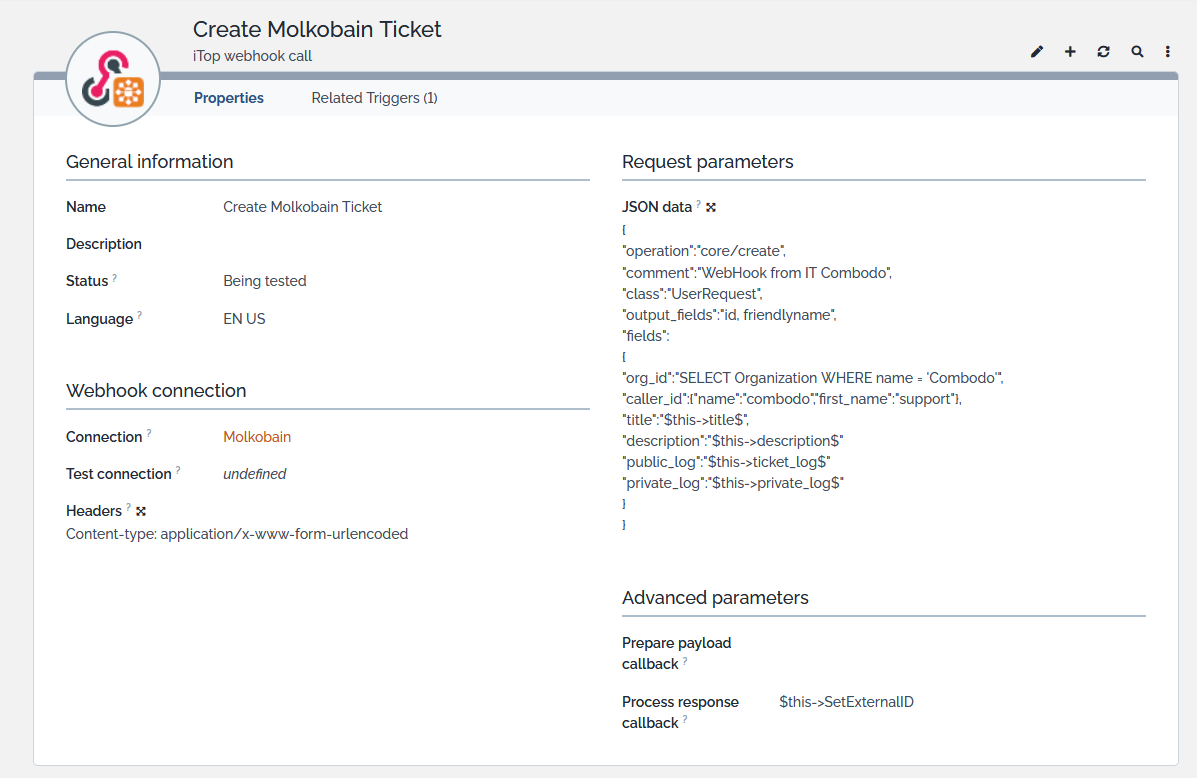The image size is (1197, 778).
Task: Switch to the Properties tab
Action: coord(229,98)
